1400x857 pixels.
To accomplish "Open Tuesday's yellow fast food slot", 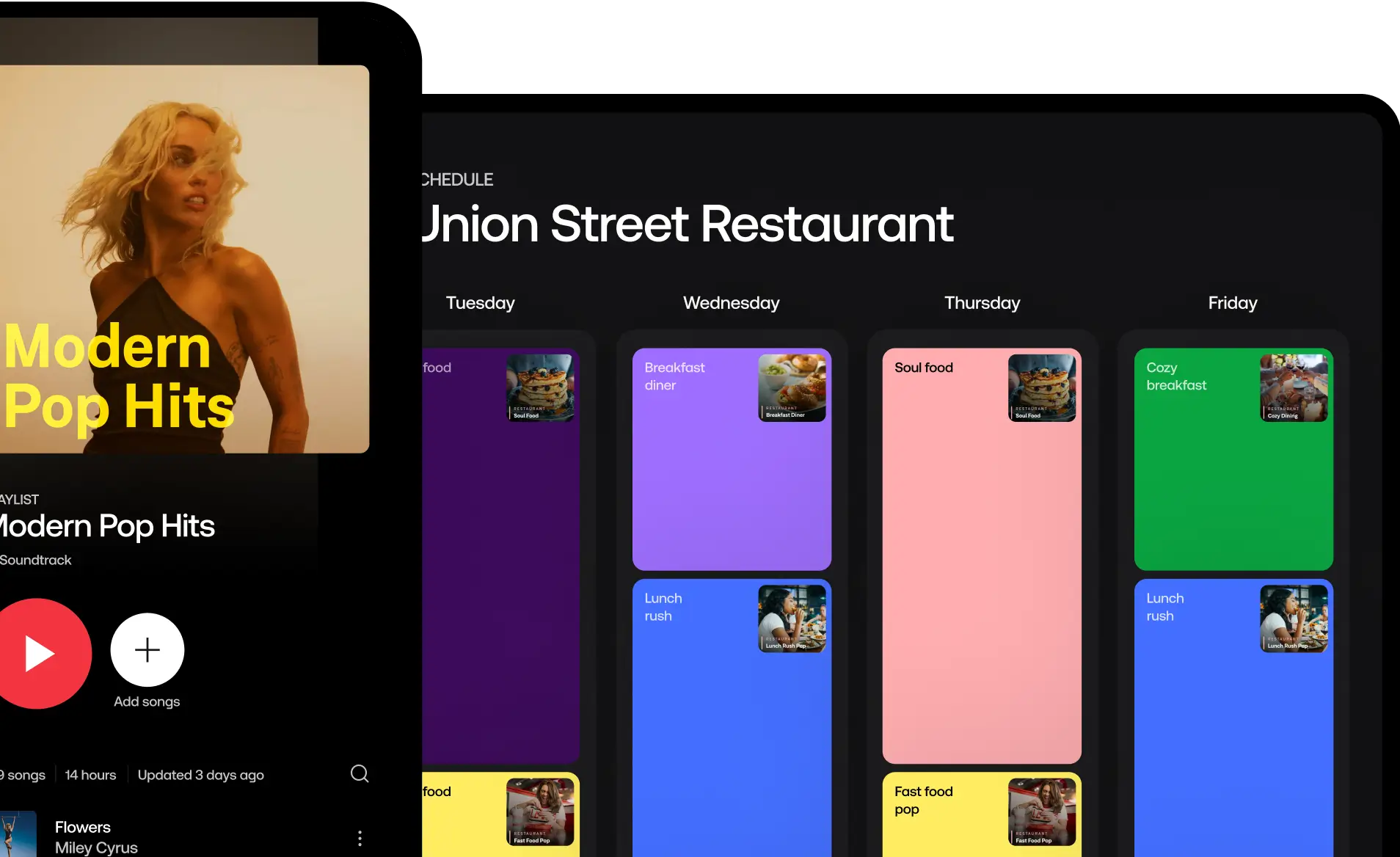I will [500, 814].
